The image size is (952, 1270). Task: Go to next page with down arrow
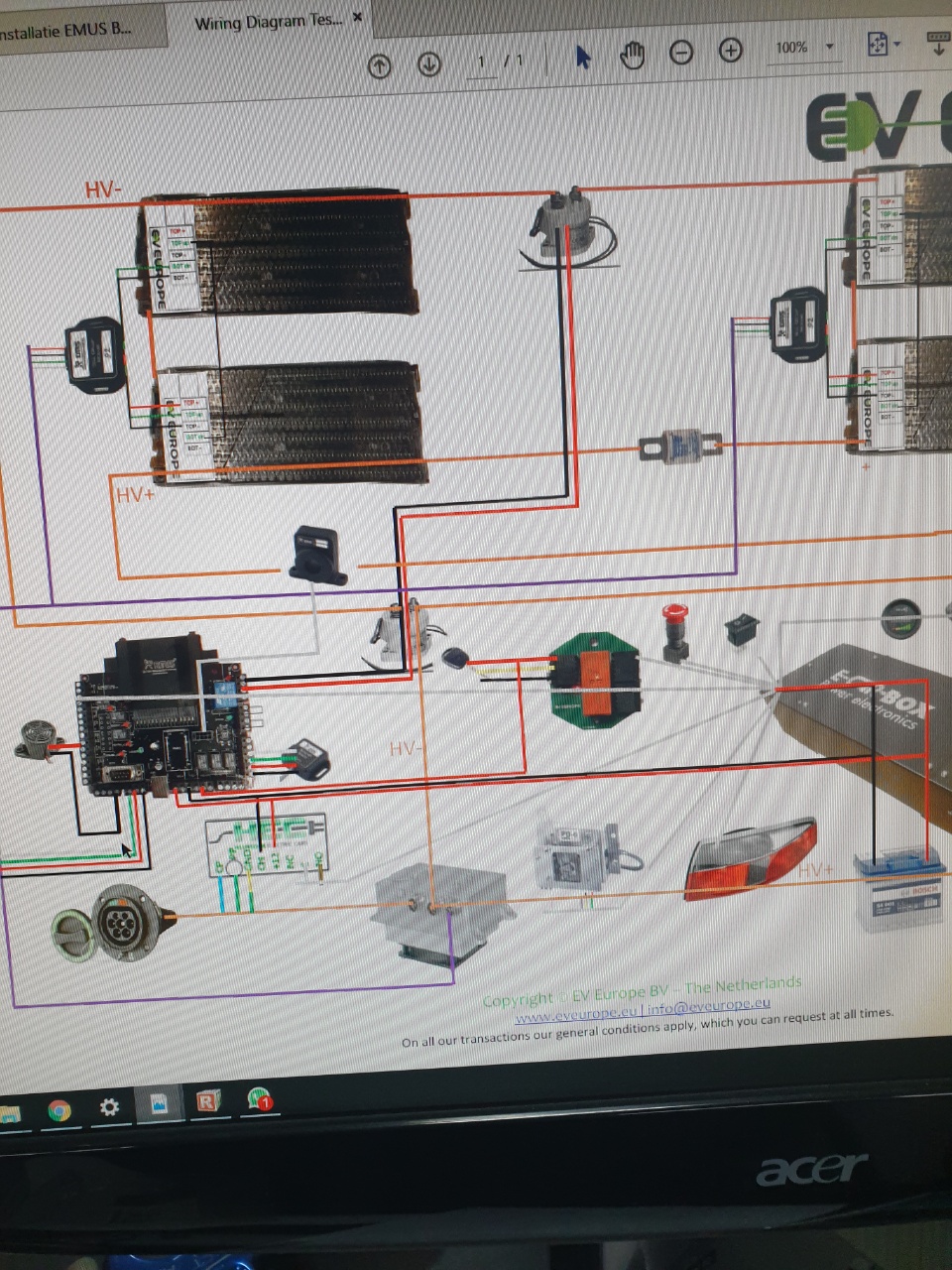click(428, 64)
